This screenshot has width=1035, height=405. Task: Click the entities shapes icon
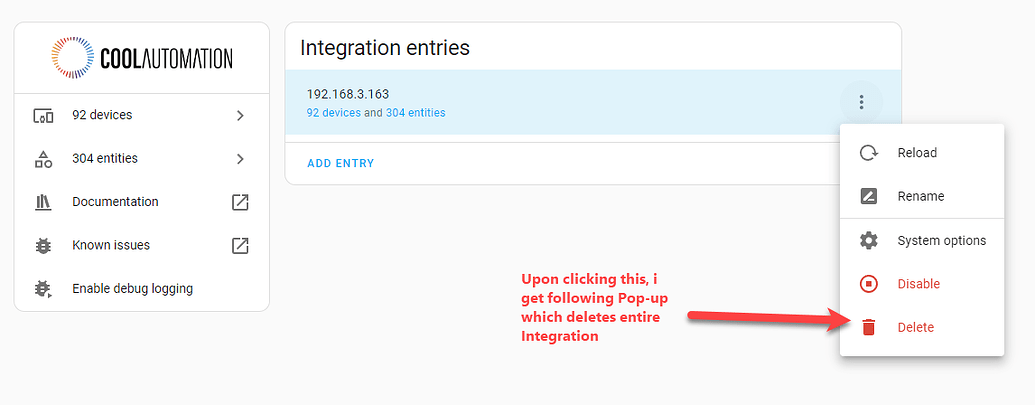[x=43, y=159]
